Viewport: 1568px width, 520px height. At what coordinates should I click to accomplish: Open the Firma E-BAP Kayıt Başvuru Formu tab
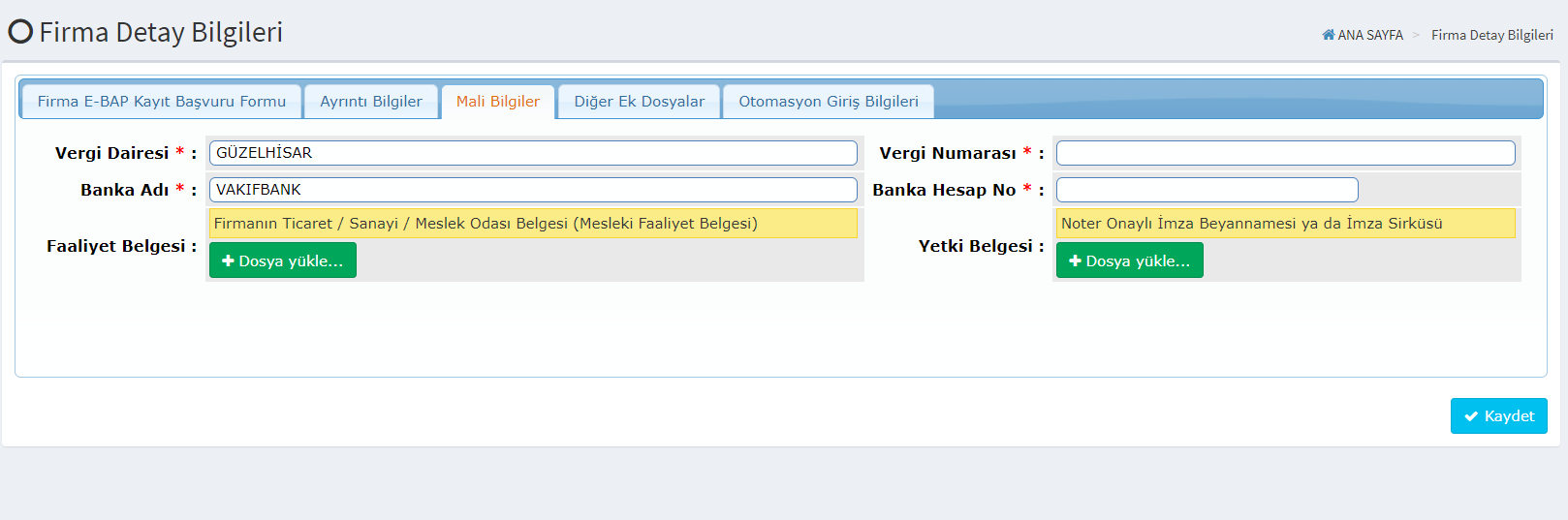click(161, 102)
